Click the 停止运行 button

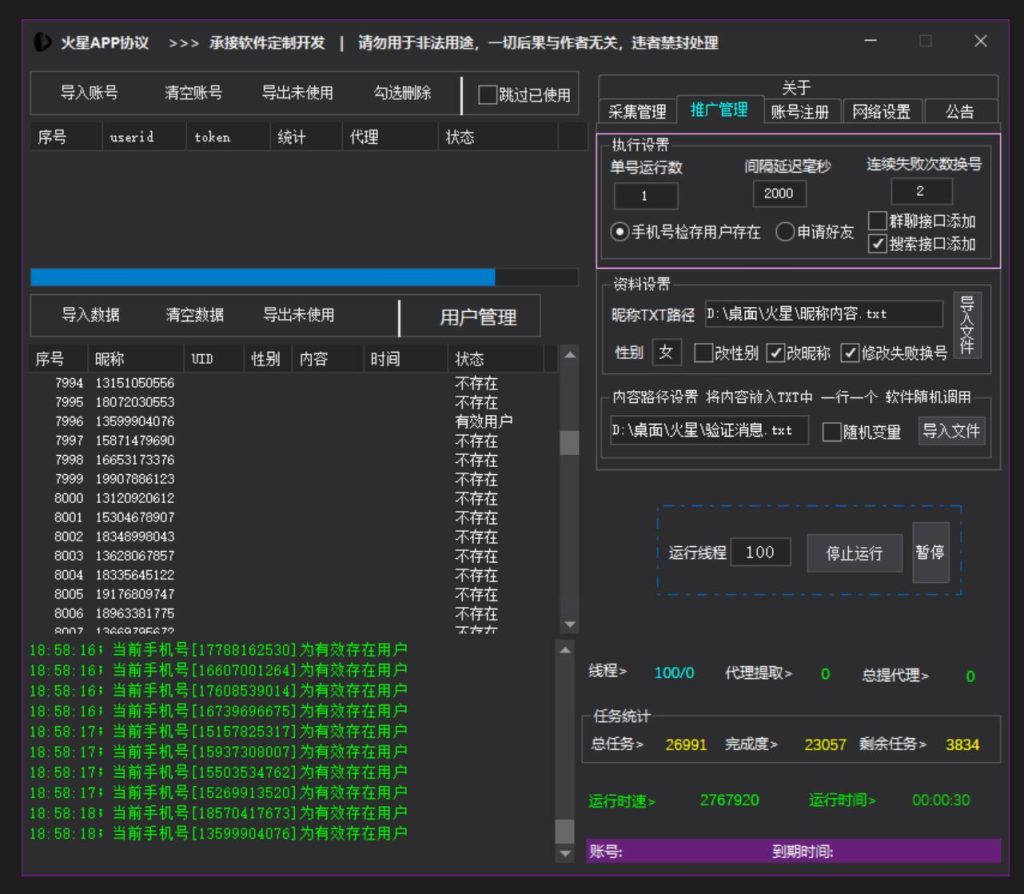854,552
